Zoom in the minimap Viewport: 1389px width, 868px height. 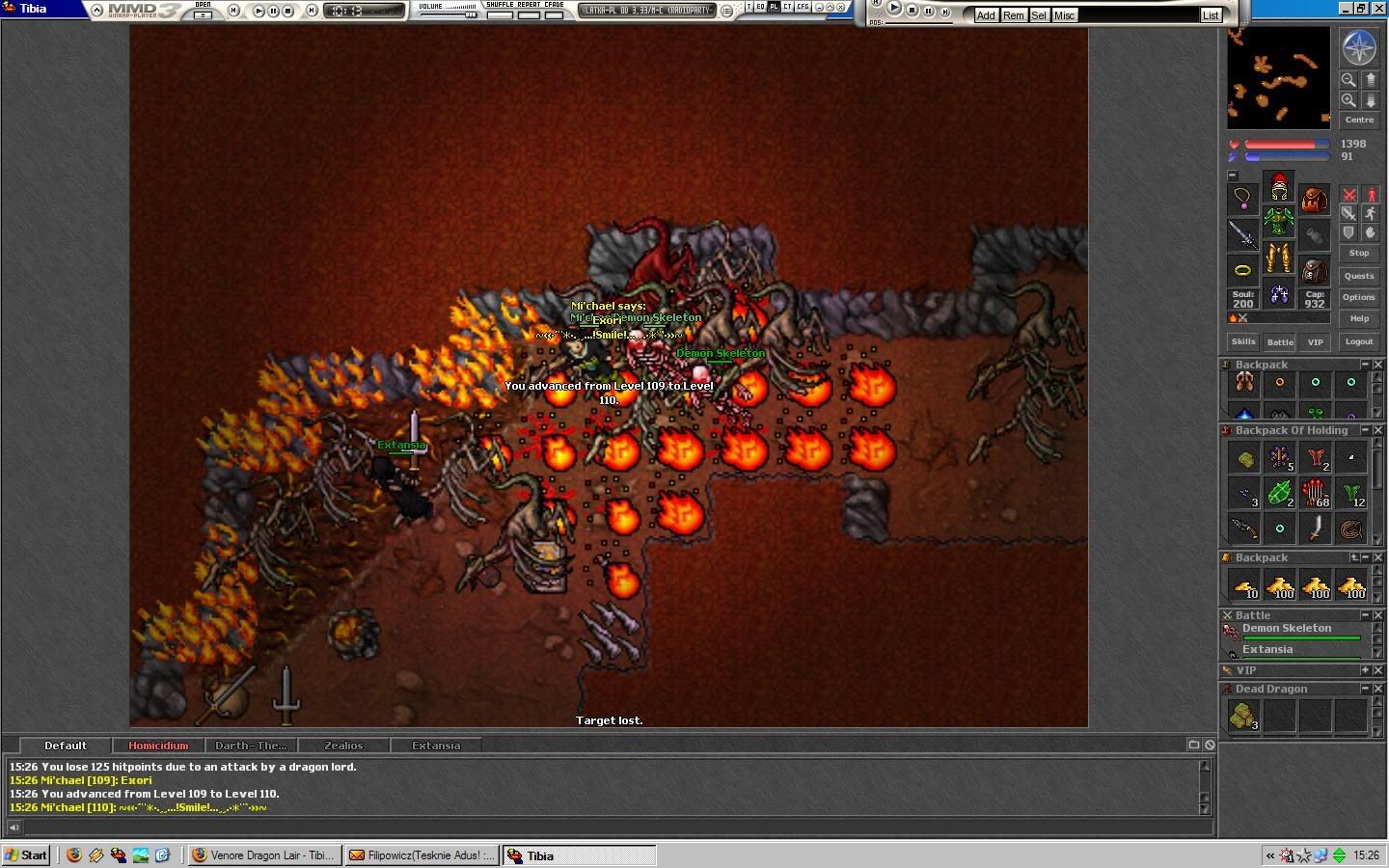[x=1348, y=100]
